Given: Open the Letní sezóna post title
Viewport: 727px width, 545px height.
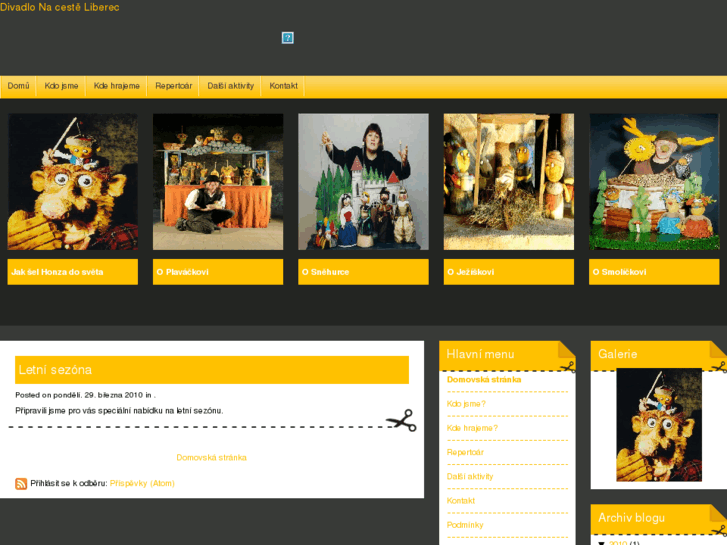Looking at the screenshot, I should 55,370.
